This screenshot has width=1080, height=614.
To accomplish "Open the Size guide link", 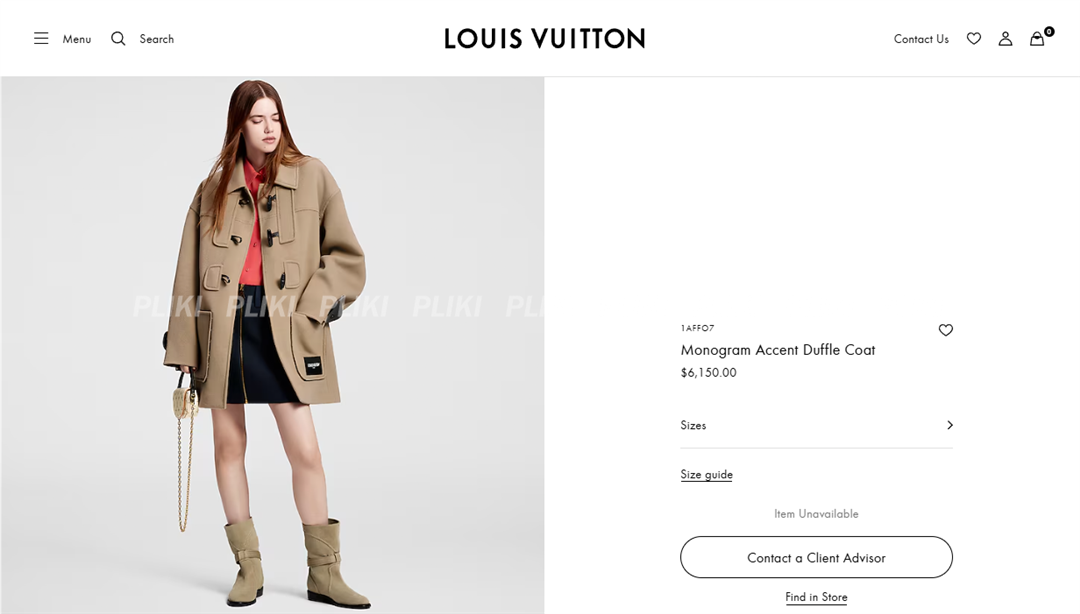I will 706,475.
